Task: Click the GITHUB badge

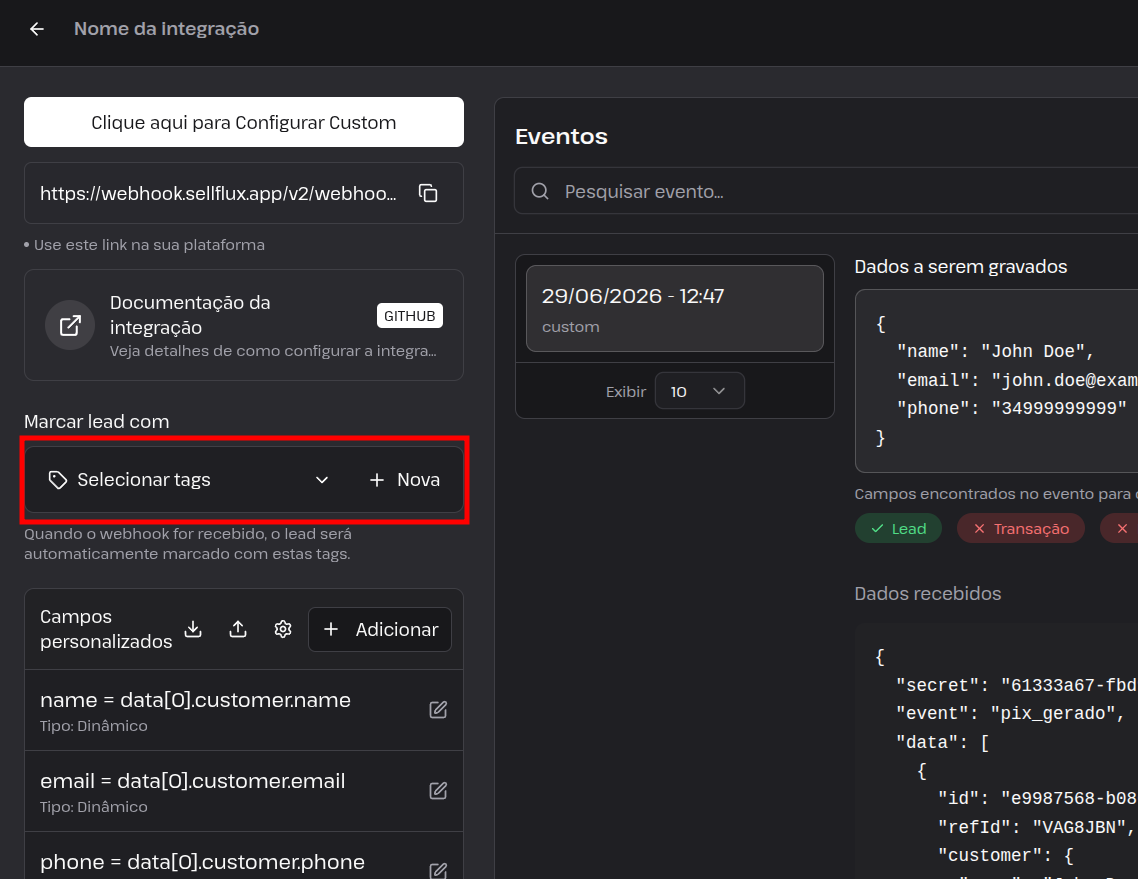Action: (x=409, y=316)
